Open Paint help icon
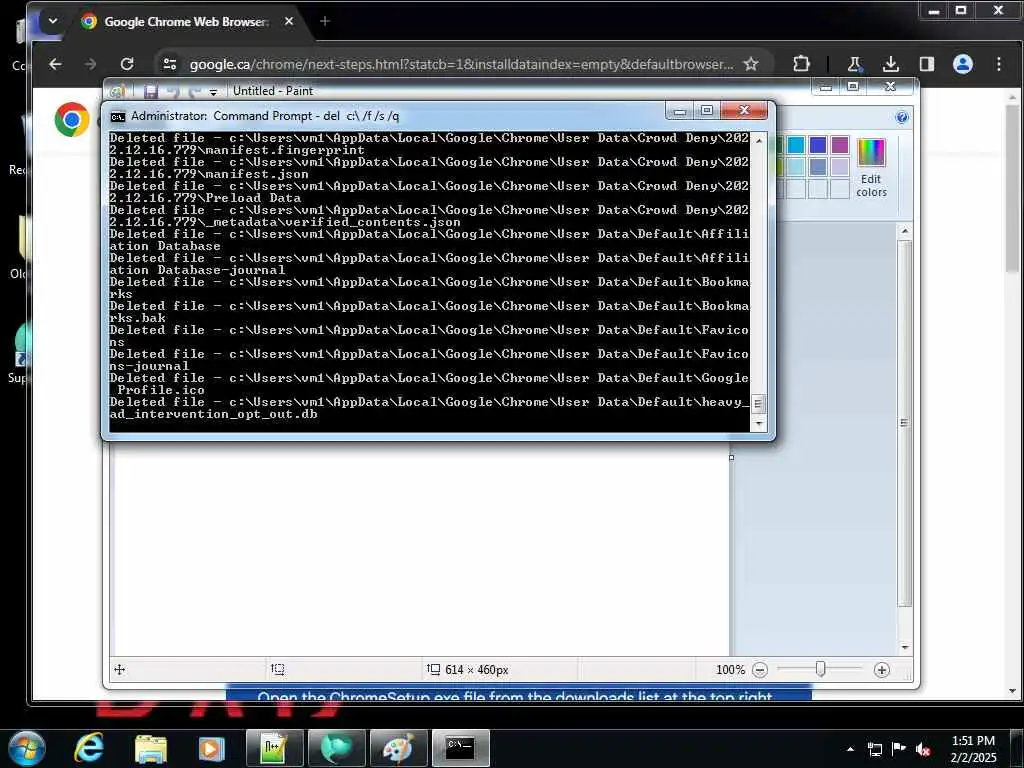 pos(902,118)
